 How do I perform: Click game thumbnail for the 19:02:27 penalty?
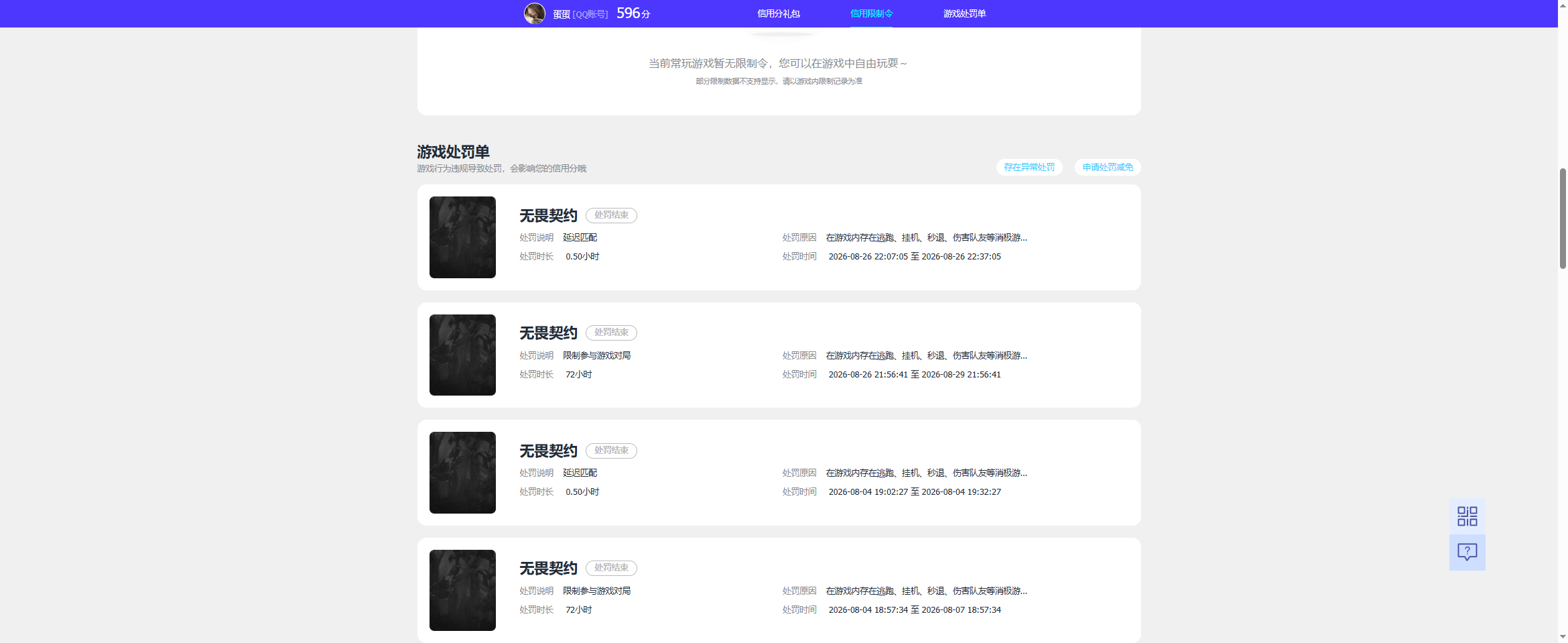click(462, 473)
